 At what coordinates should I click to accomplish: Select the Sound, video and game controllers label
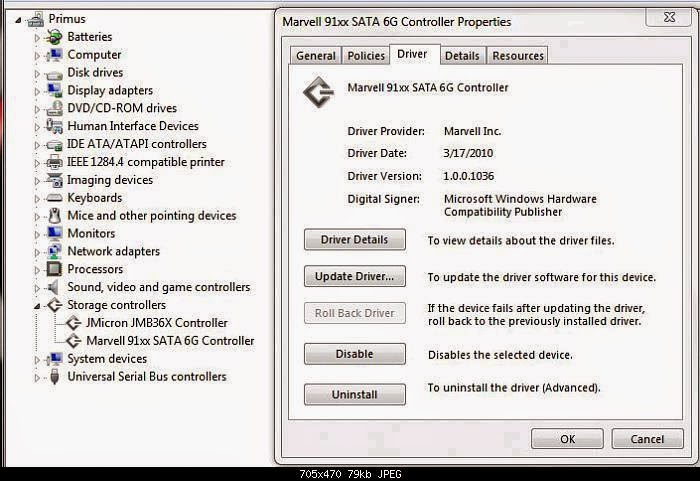(x=158, y=287)
